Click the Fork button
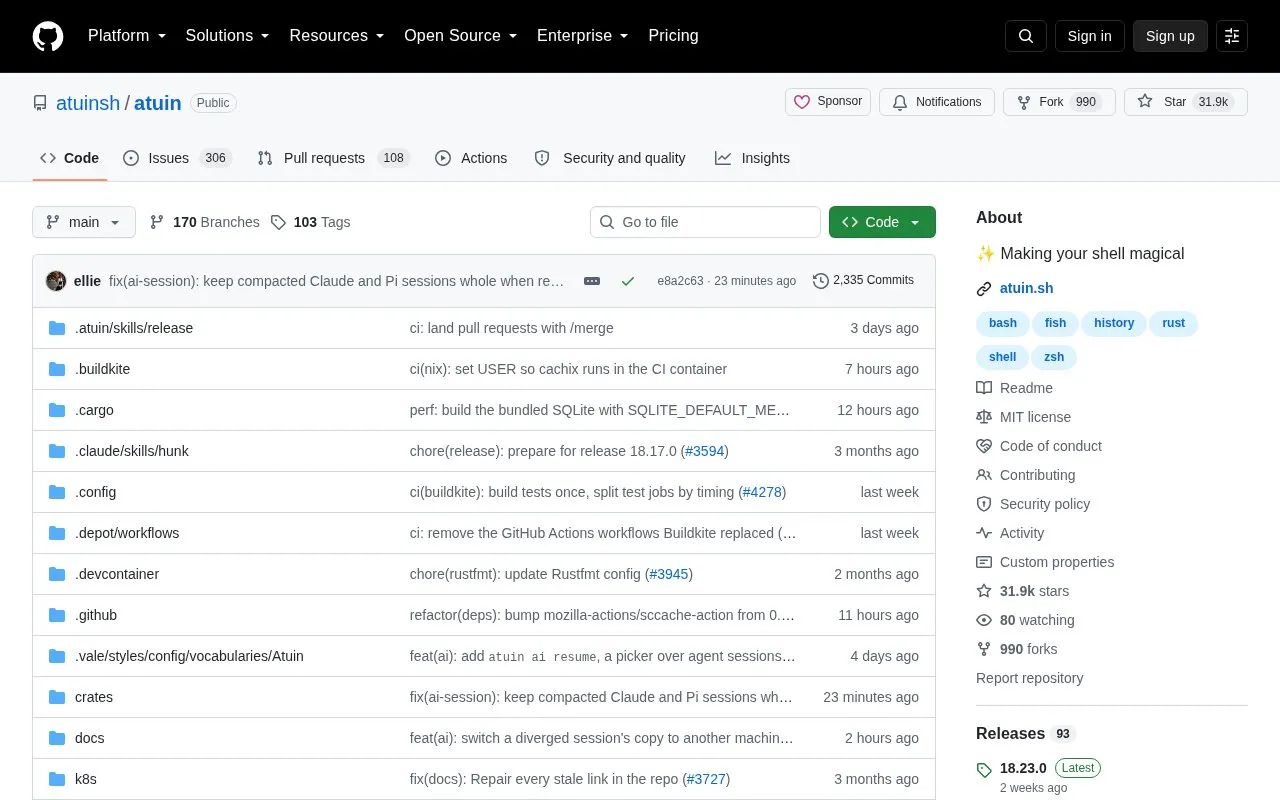This screenshot has height=800, width=1280. tap(1059, 102)
